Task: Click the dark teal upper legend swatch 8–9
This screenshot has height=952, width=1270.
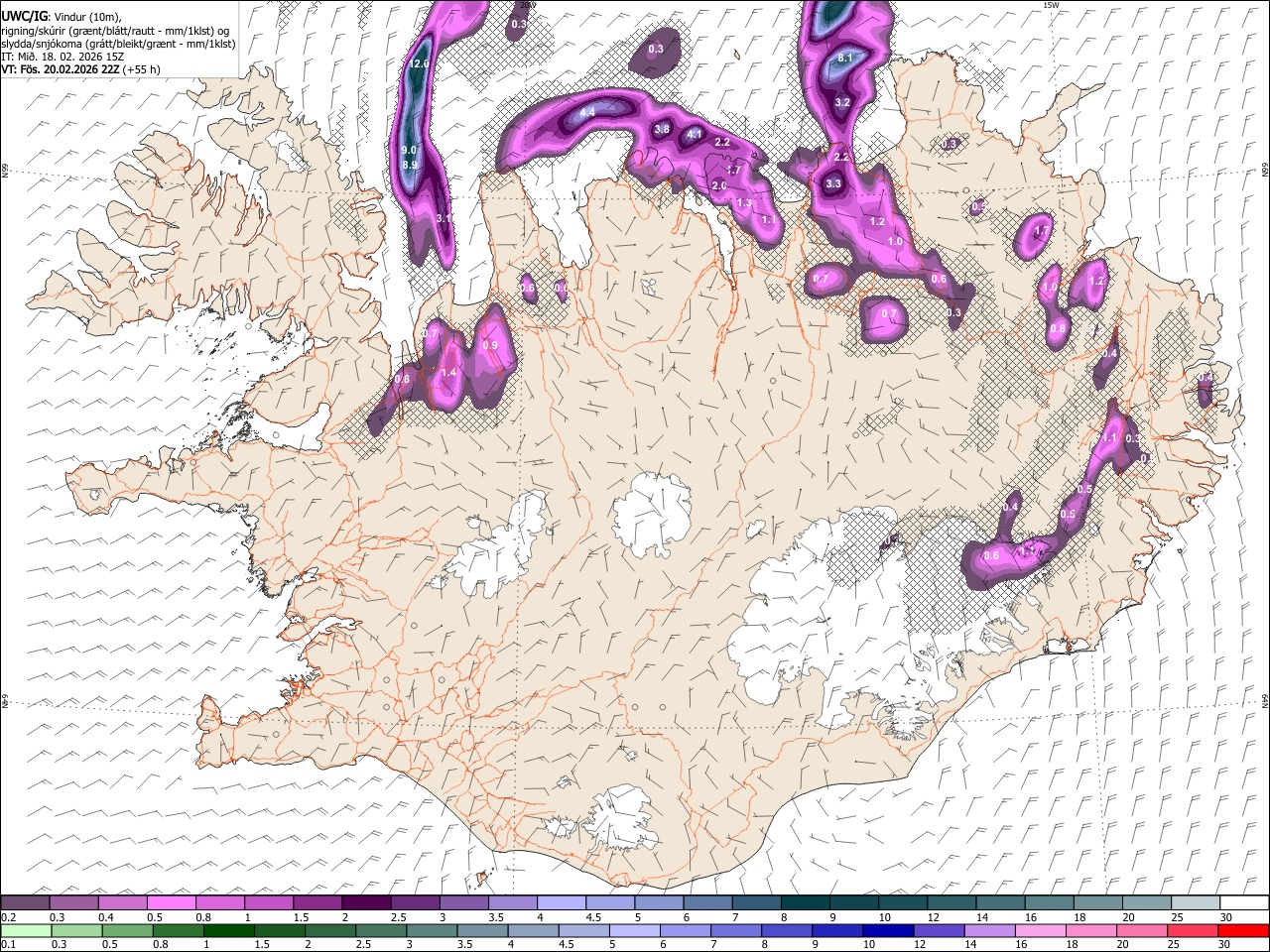Action: (805, 902)
